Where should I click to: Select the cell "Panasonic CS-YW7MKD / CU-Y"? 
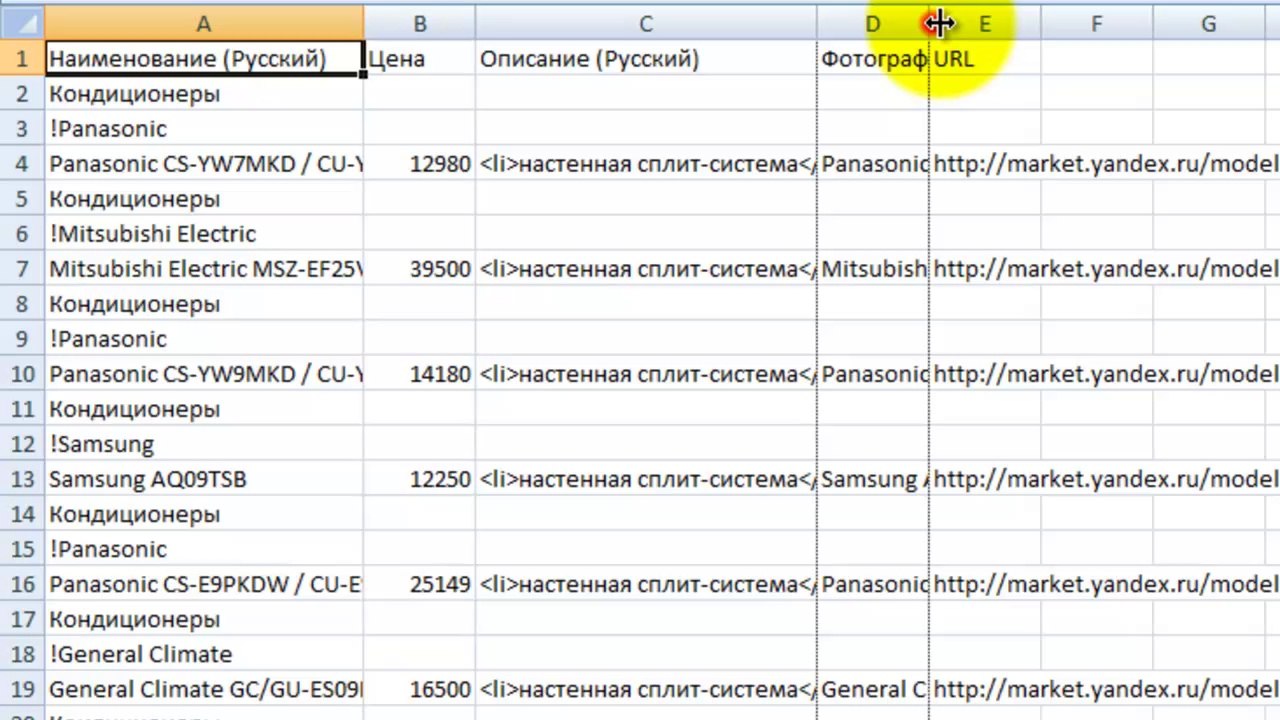tap(204, 164)
